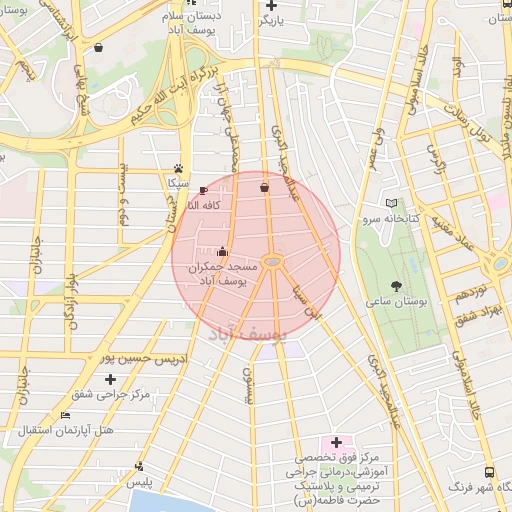Click the بیستون street name label
Screen dimensions: 512x512
247,386
